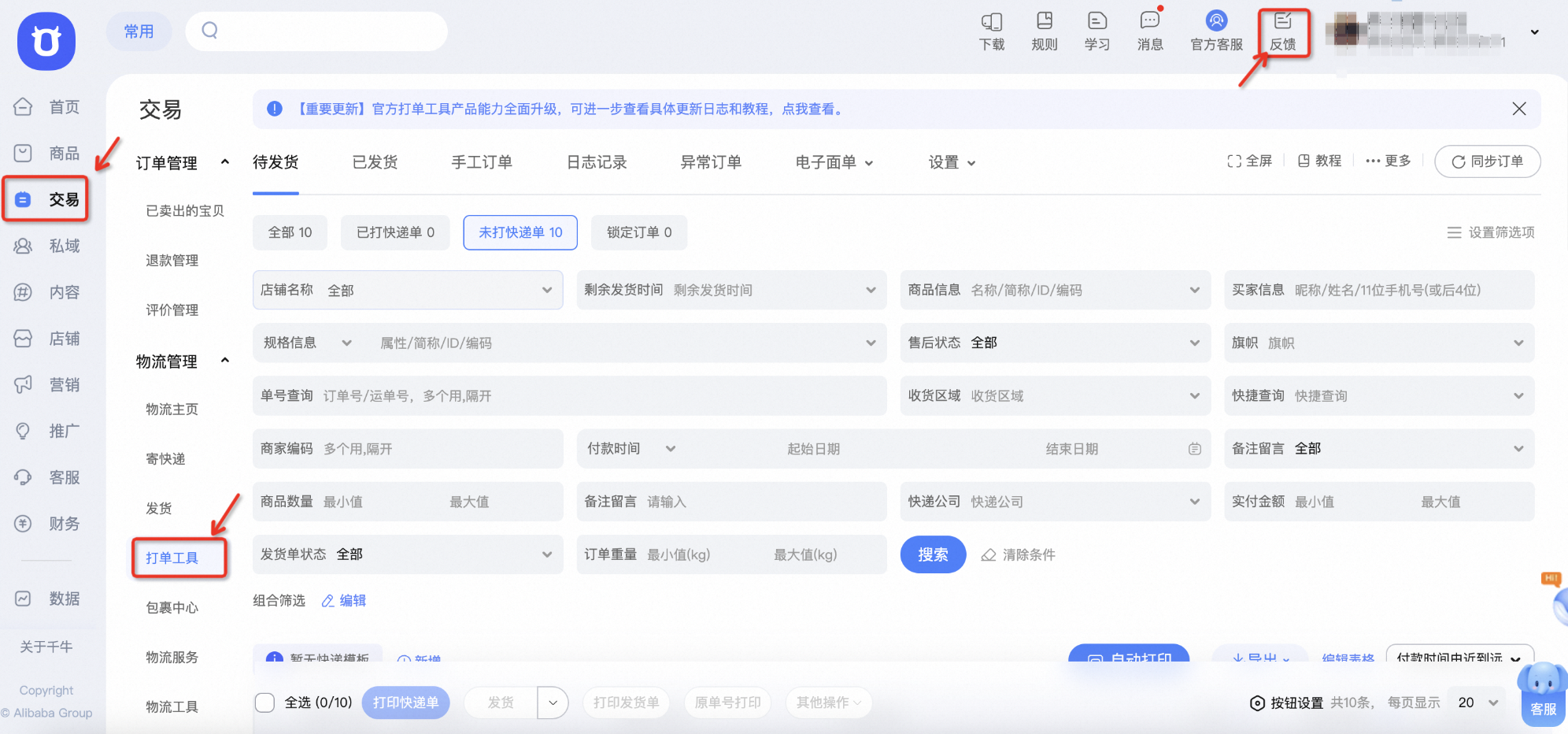Viewport: 1568px width, 734px height.
Task: Open the 收货区域 dropdown
Action: pos(1056,395)
